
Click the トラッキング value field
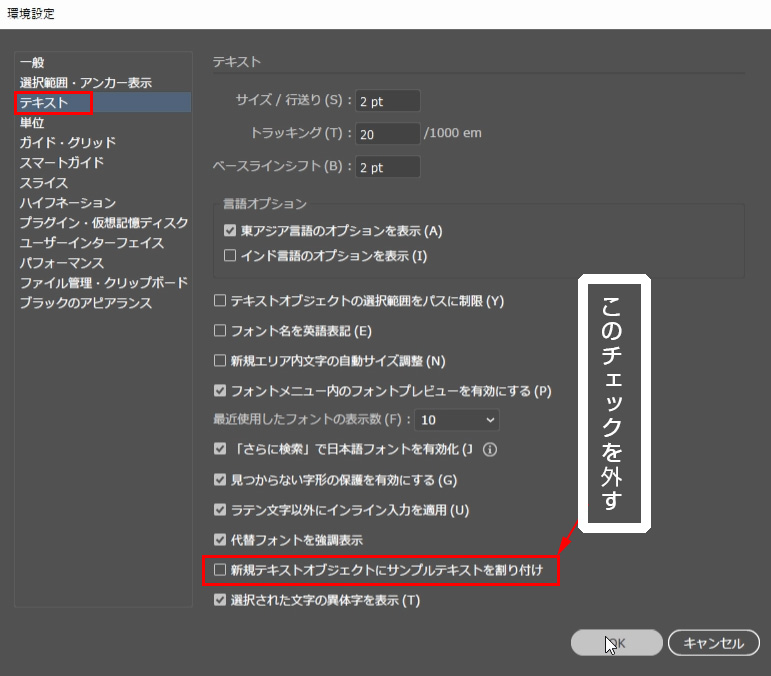pyautogui.click(x=388, y=134)
